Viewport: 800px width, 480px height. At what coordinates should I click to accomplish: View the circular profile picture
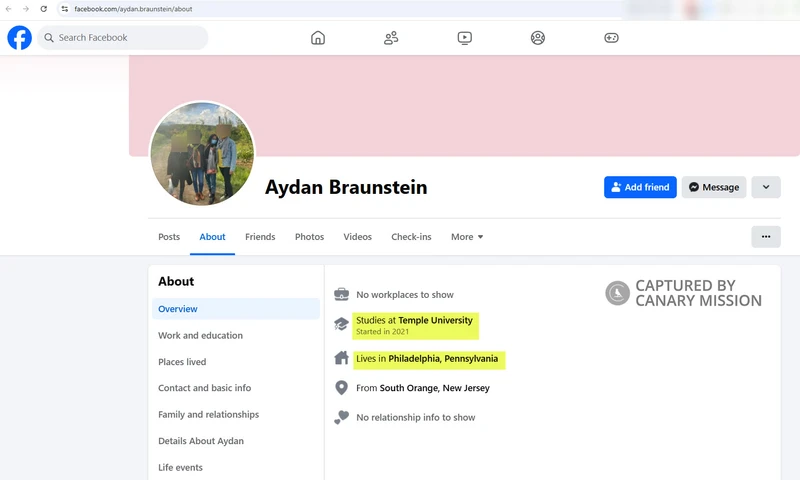[x=202, y=154]
